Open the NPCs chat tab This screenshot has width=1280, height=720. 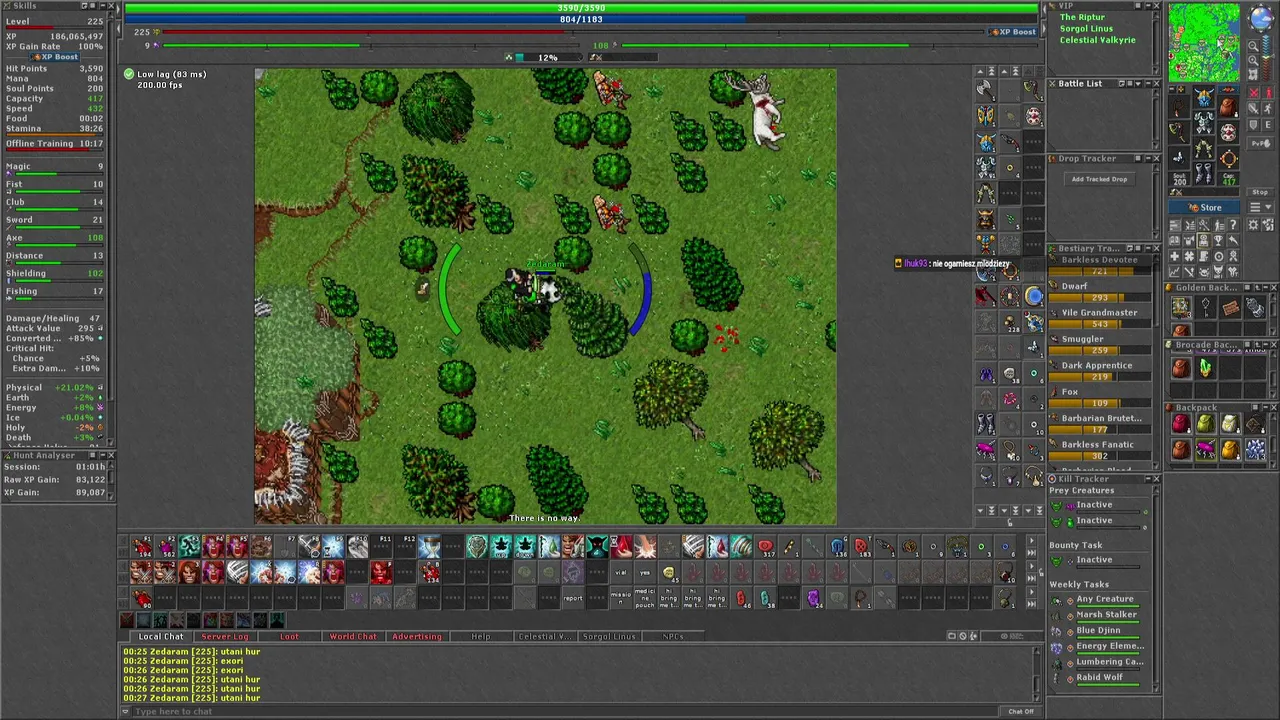point(673,636)
